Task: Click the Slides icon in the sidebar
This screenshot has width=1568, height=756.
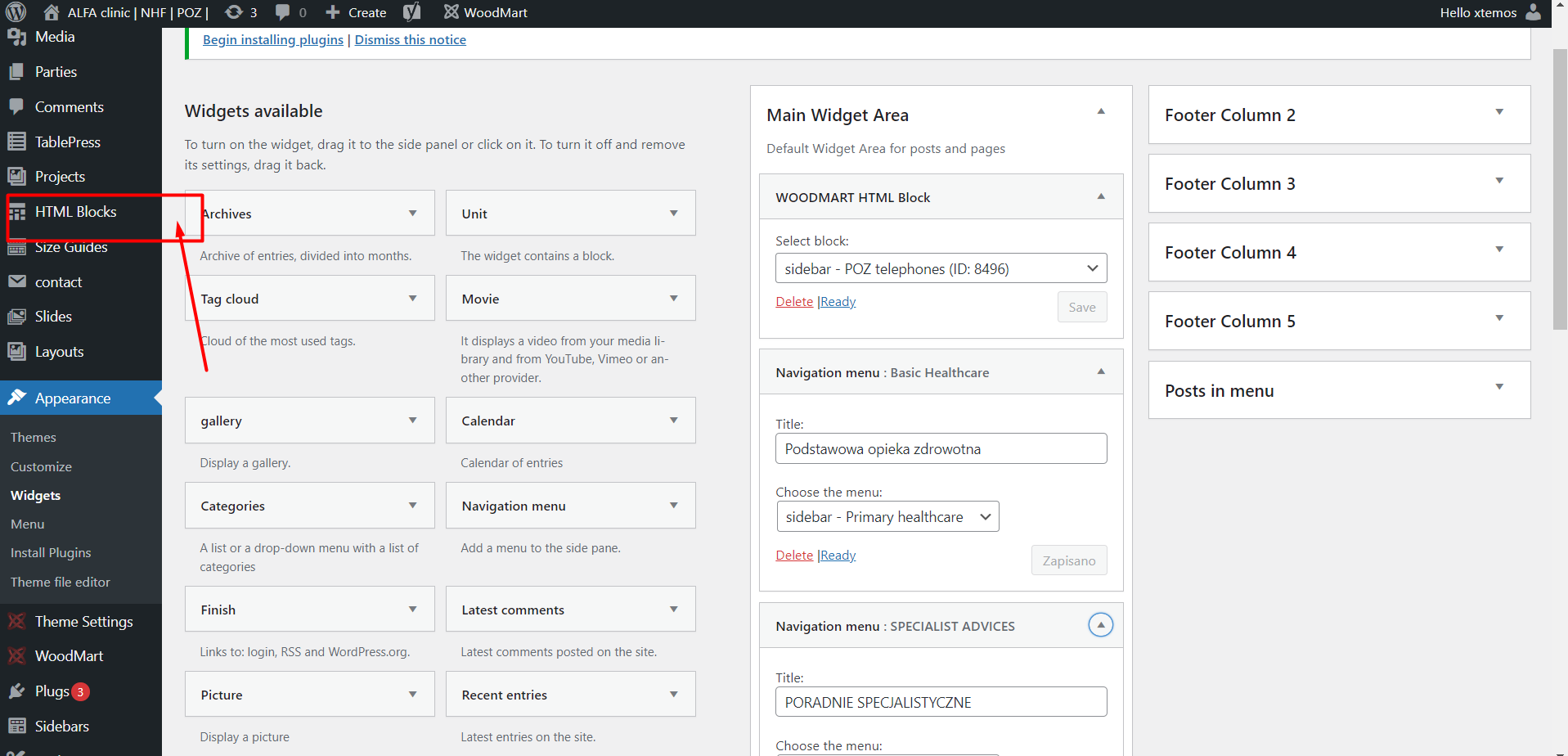Action: 16,317
